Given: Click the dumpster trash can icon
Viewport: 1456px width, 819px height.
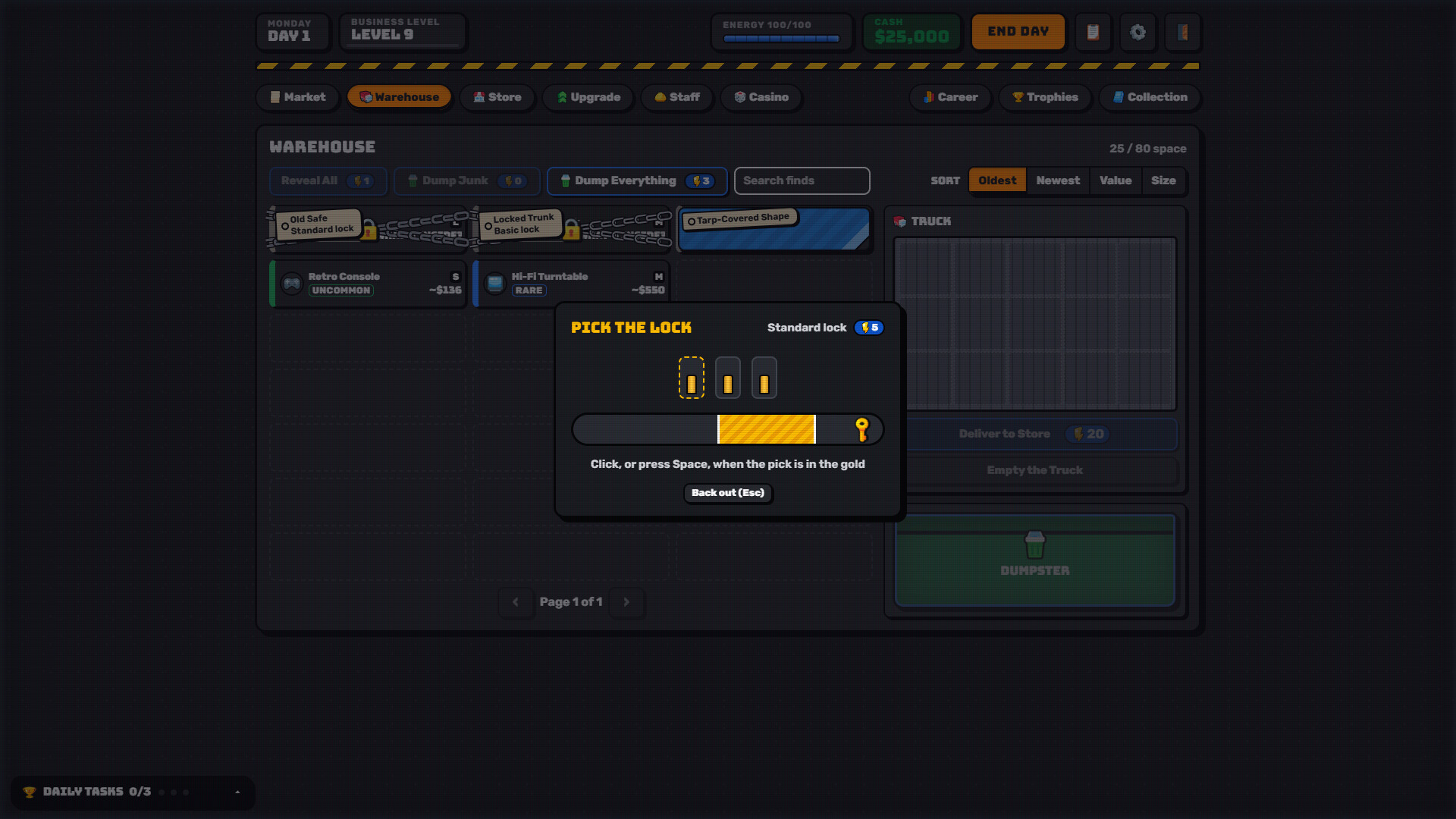Looking at the screenshot, I should point(1034,544).
